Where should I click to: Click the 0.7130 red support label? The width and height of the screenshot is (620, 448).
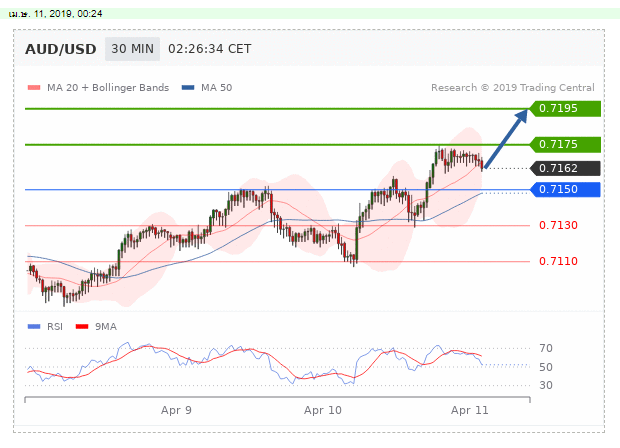(x=558, y=225)
